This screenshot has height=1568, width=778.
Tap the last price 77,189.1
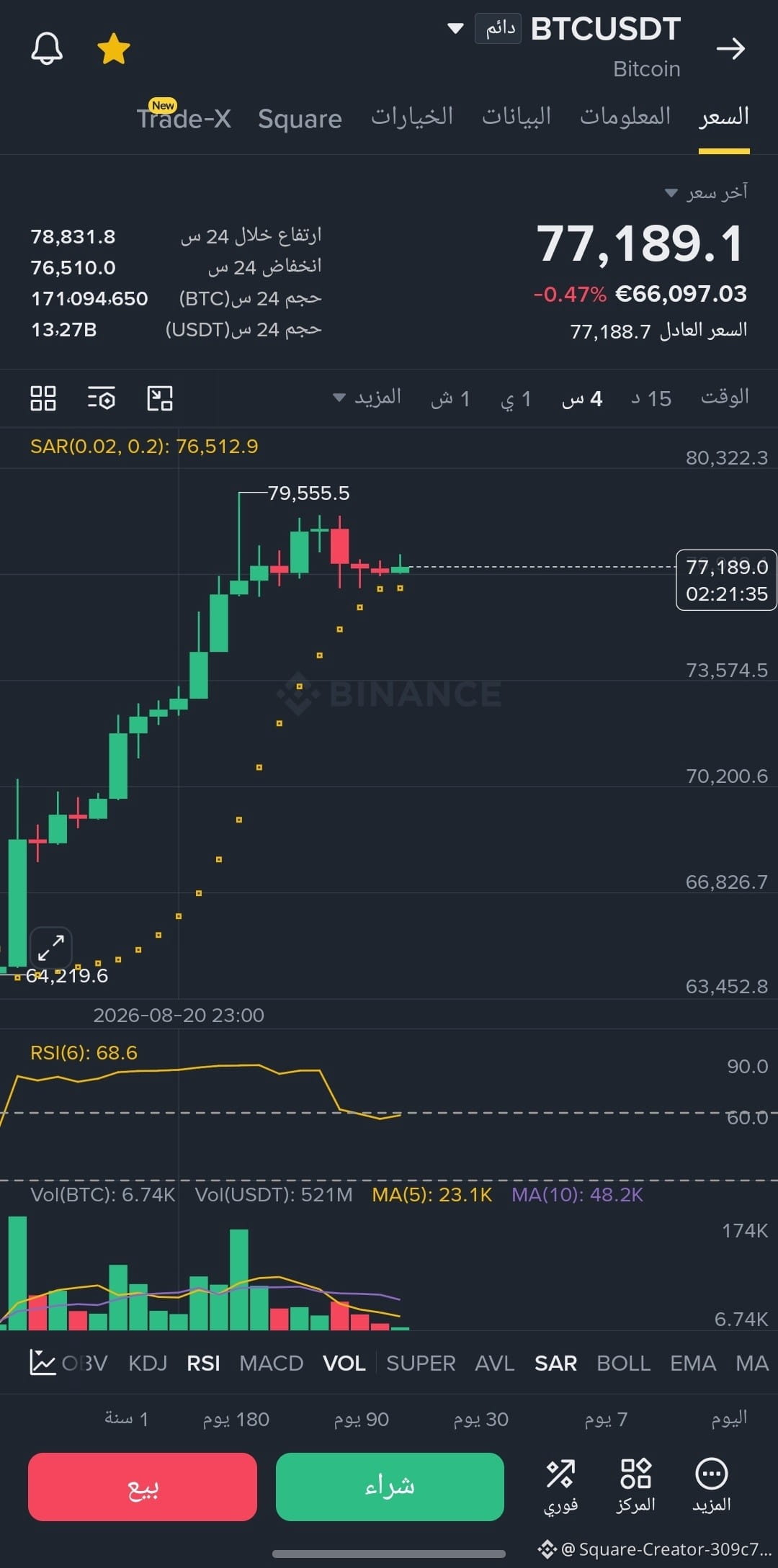pos(640,243)
